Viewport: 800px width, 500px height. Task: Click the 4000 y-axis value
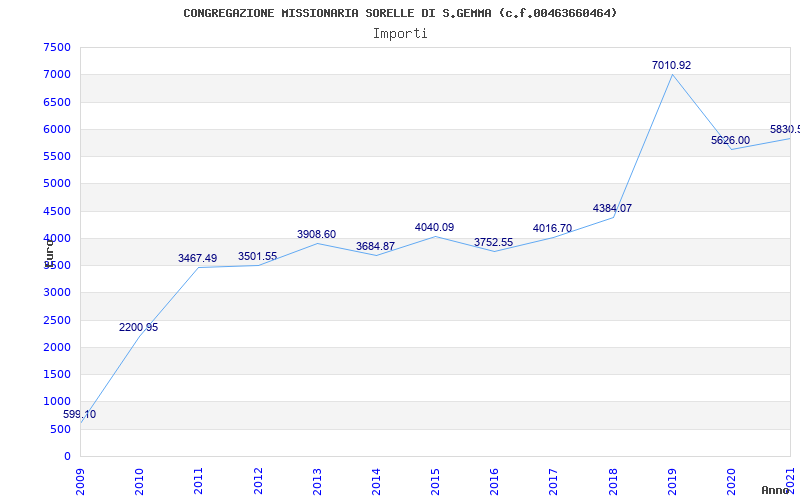coord(57,238)
